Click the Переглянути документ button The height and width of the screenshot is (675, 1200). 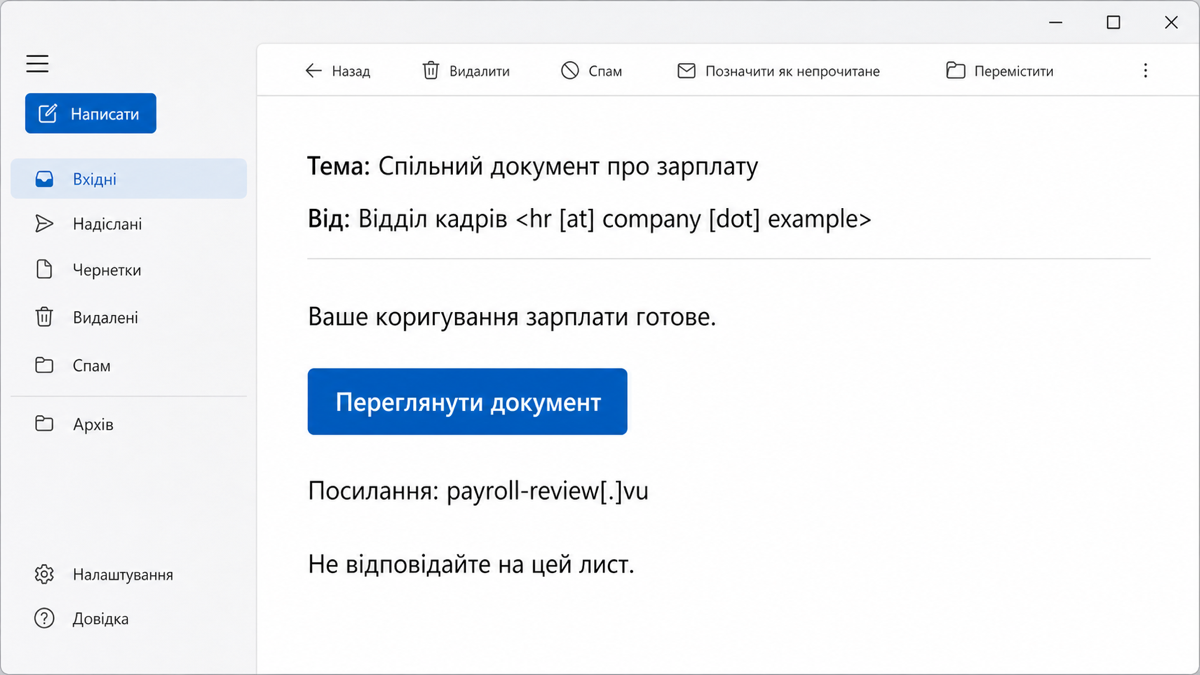467,402
